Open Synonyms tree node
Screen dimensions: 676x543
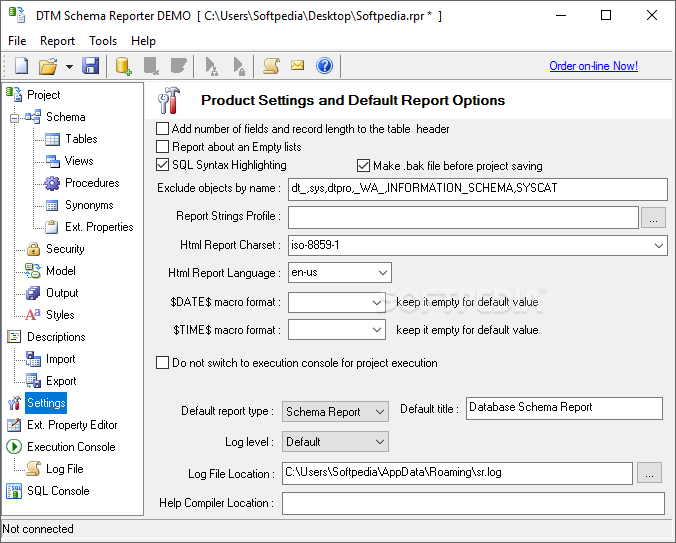pos(89,205)
